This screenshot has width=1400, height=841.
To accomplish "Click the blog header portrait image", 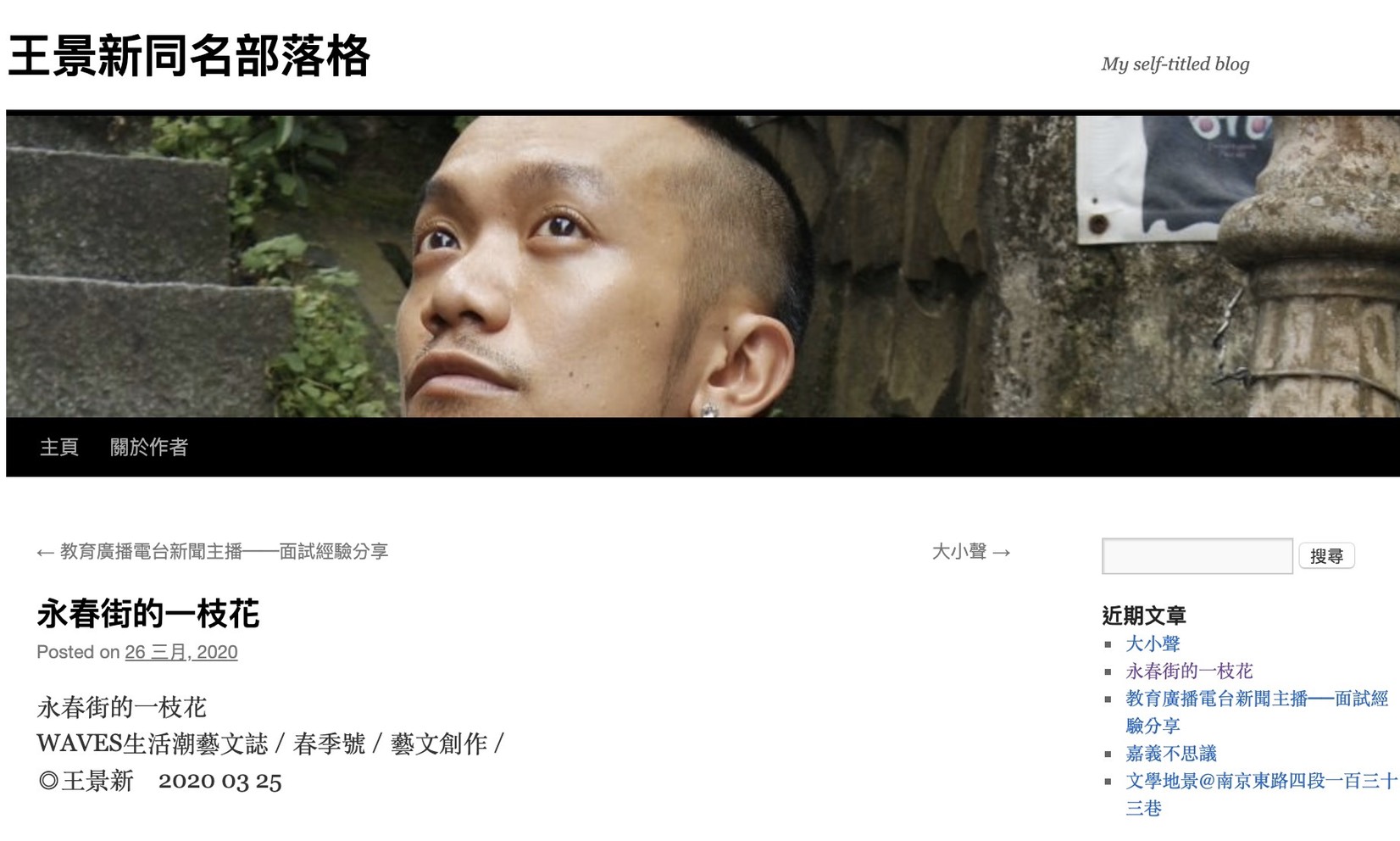I will point(703,265).
